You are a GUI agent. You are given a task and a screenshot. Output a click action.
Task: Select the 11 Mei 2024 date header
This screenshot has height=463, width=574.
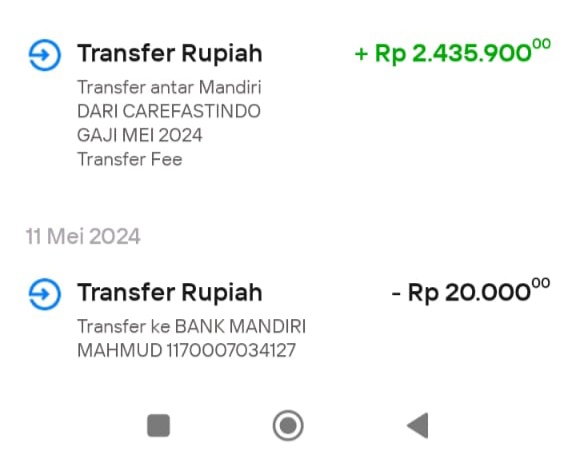83,236
